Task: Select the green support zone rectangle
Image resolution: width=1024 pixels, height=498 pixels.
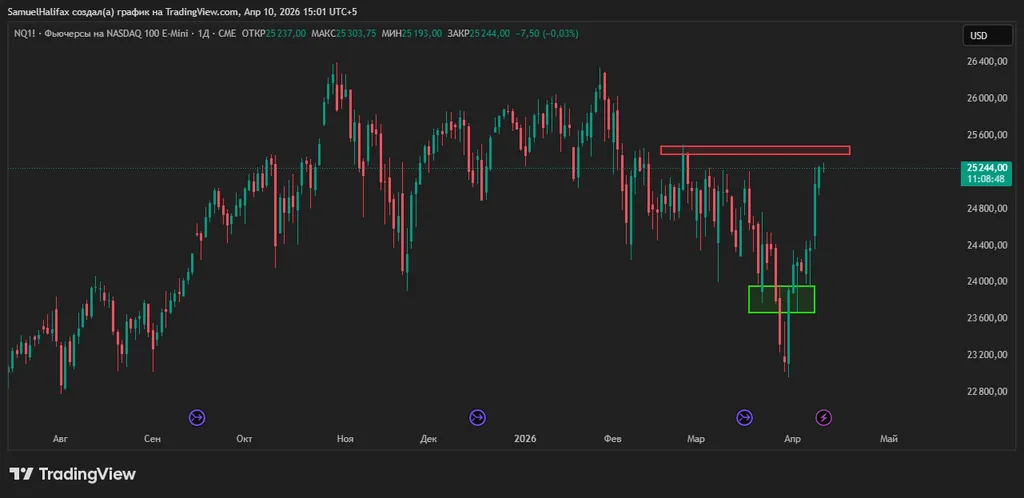Action: 781,299
